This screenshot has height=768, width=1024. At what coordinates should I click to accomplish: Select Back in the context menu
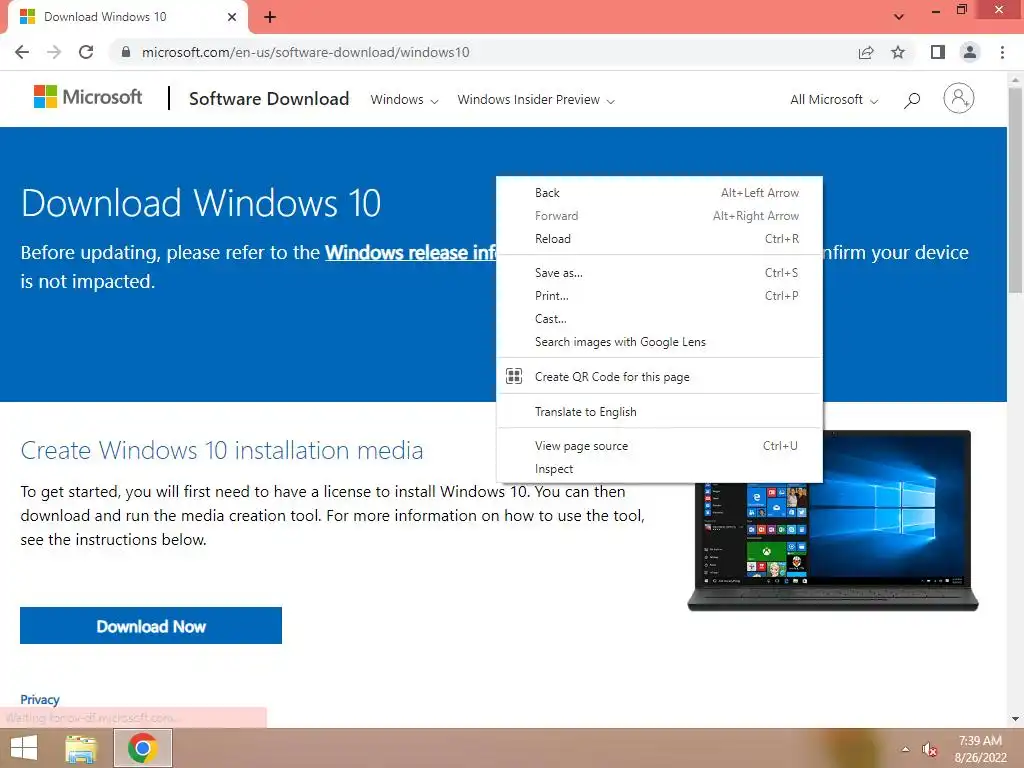coord(660,193)
